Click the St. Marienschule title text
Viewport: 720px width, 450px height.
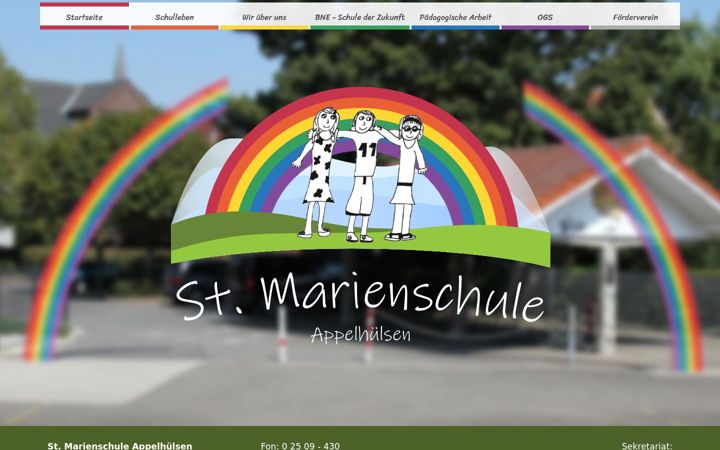tap(360, 295)
